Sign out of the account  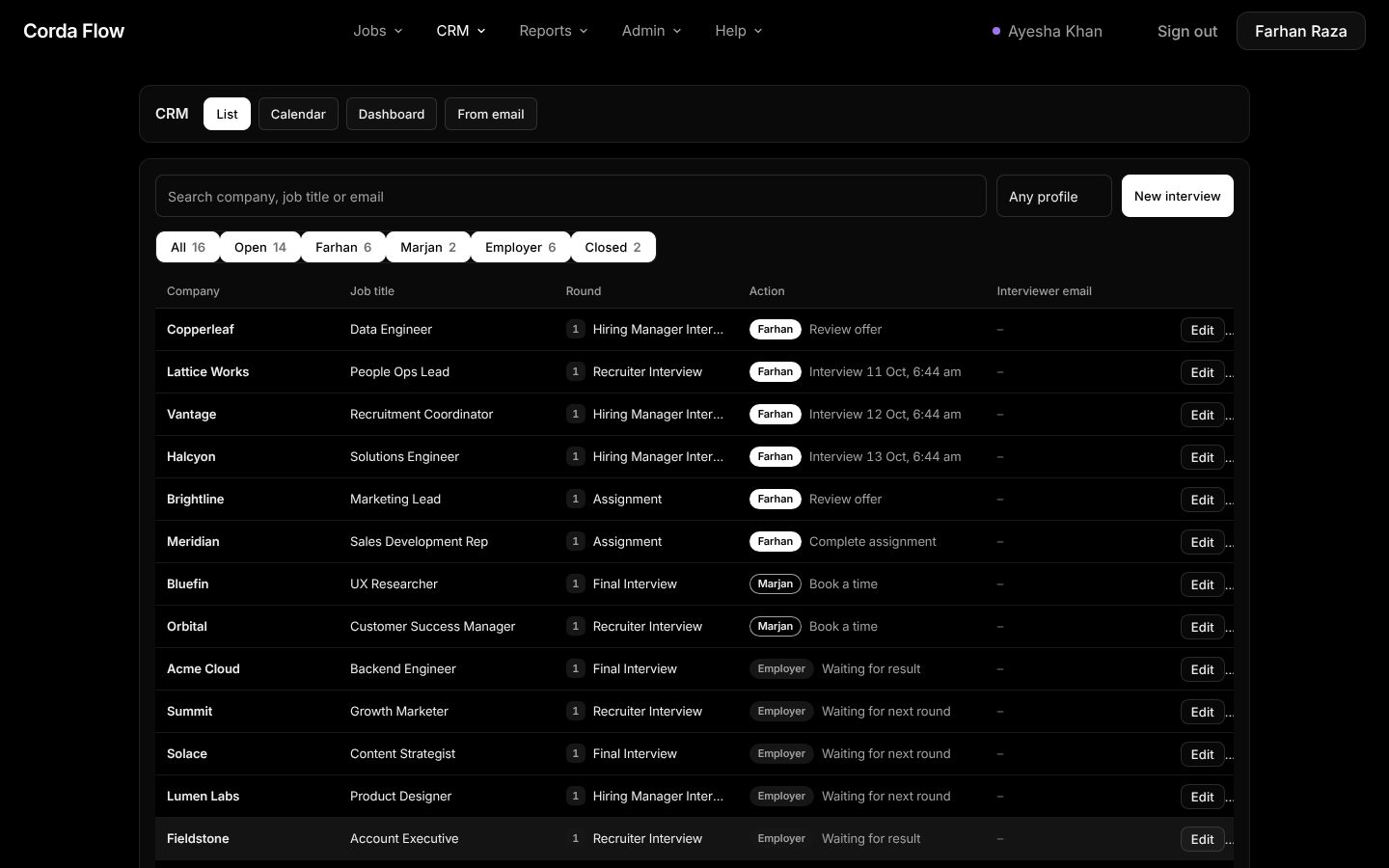pos(1186,31)
